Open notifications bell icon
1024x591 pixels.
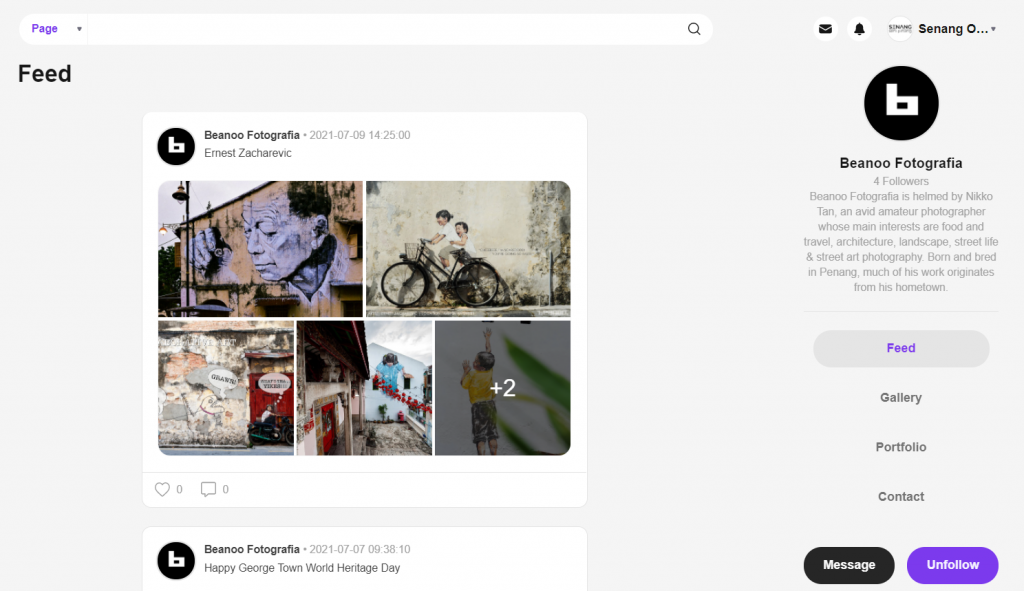(x=859, y=29)
